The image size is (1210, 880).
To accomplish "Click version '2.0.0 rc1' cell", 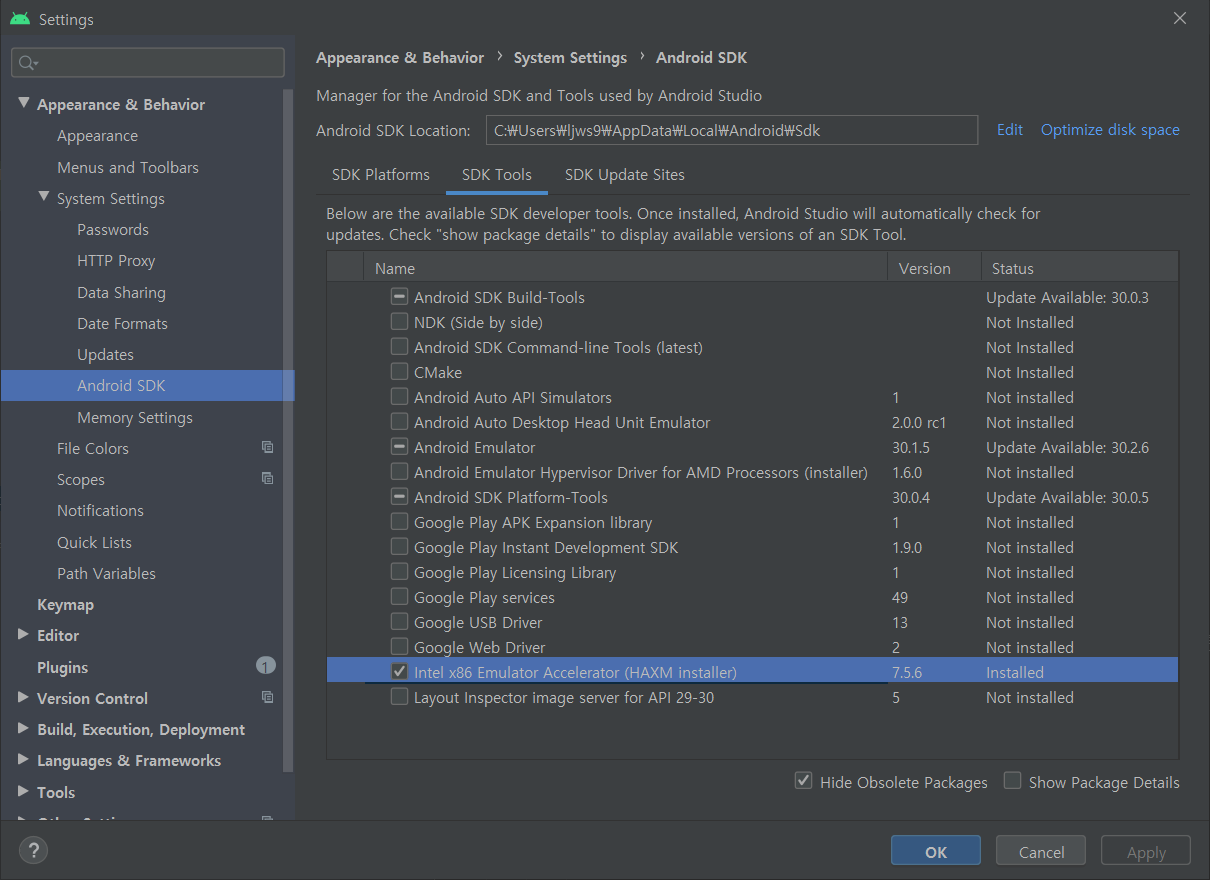I will point(919,422).
